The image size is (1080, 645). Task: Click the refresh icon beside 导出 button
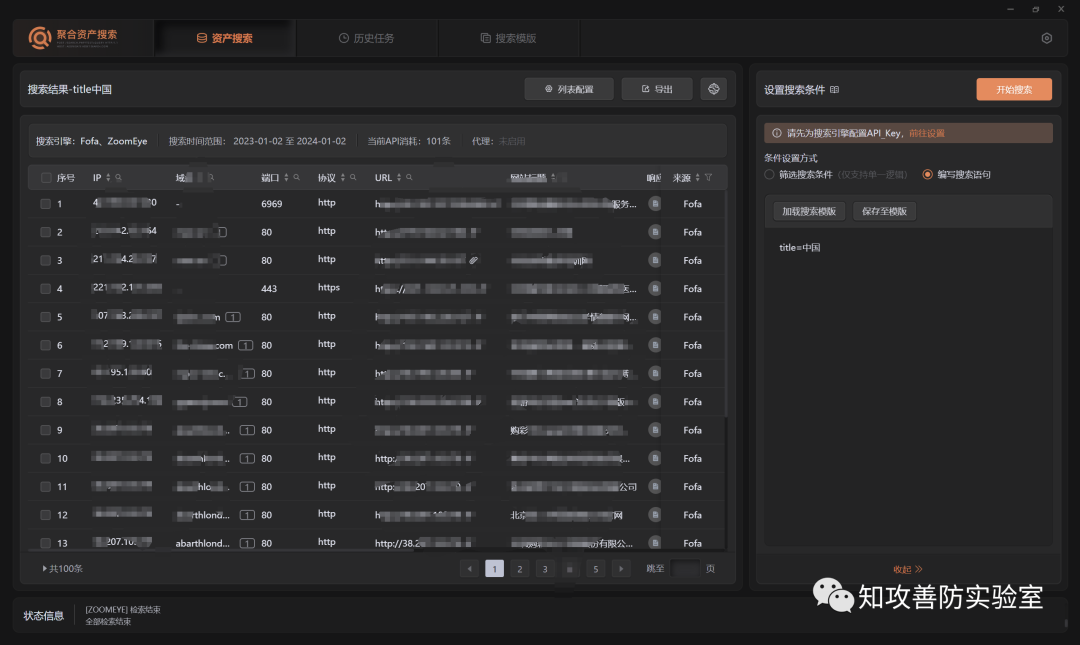(714, 89)
